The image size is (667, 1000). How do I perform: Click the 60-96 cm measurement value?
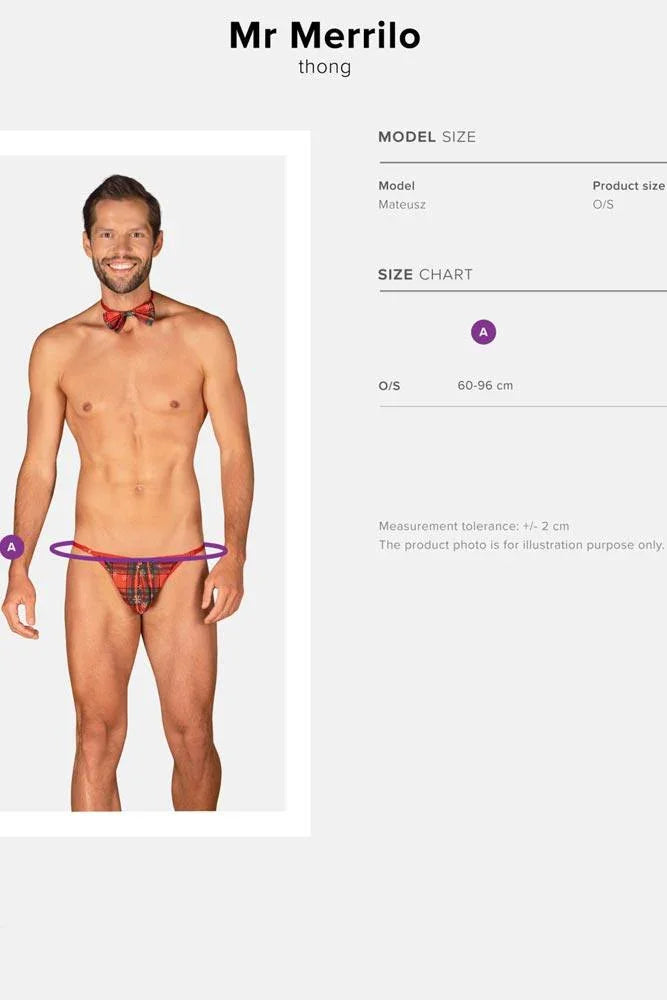click(x=485, y=385)
